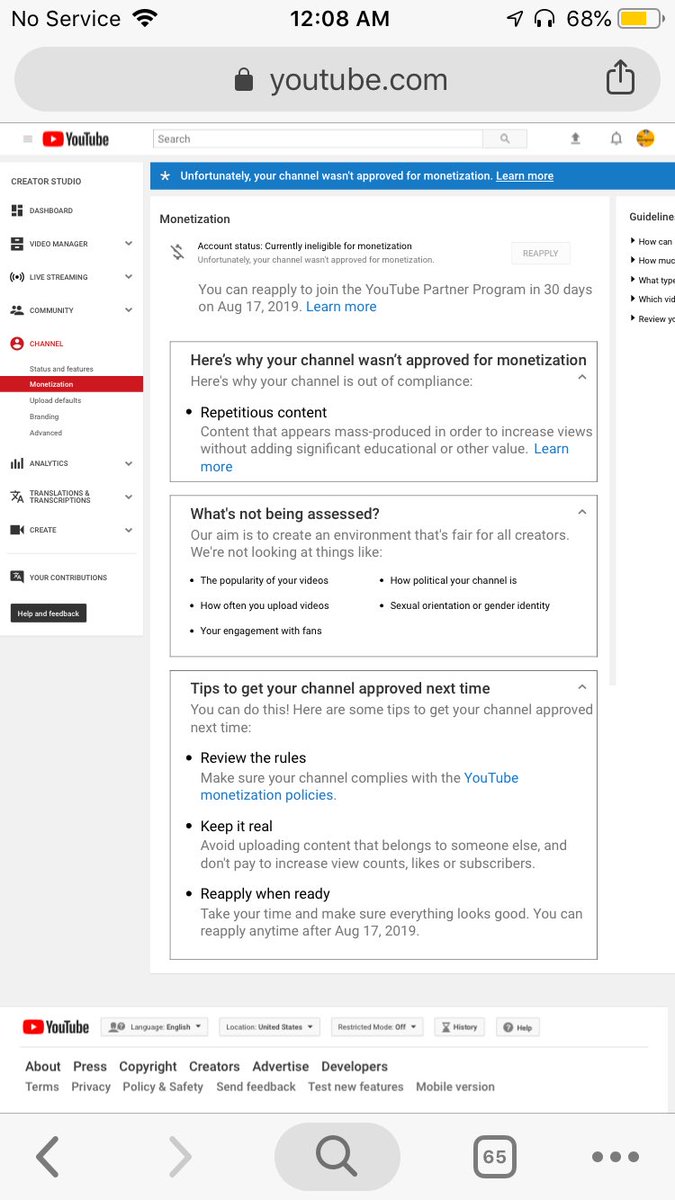Click Learn more after Aug 17, 2019
Viewport: 675px width, 1200px height.
coord(341,307)
